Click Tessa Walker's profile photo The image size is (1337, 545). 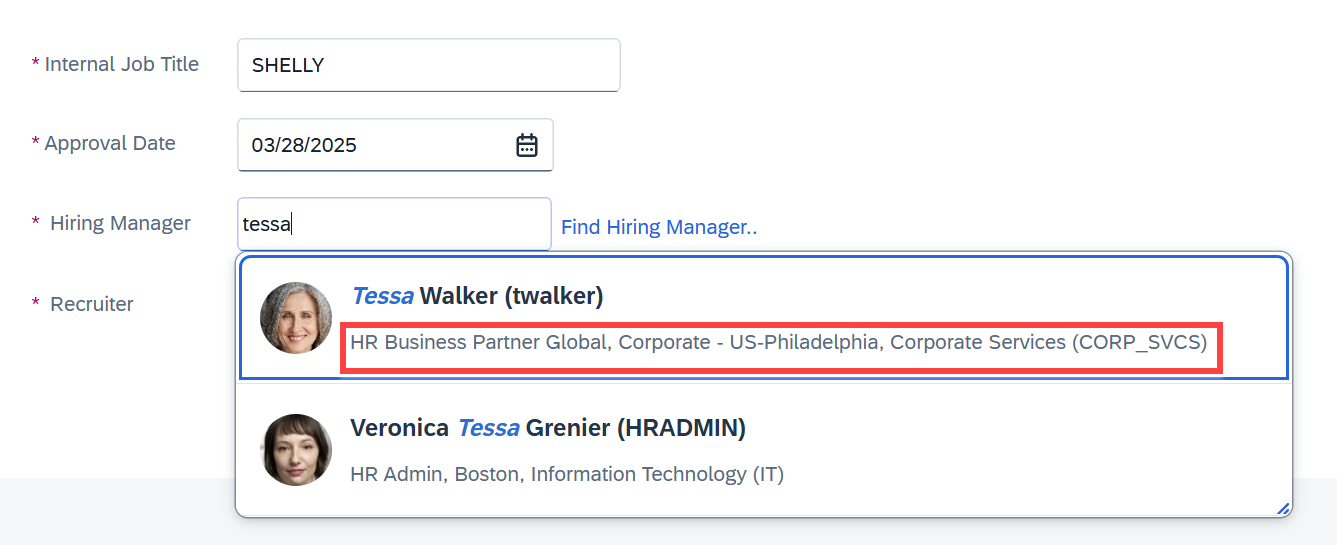tap(296, 318)
